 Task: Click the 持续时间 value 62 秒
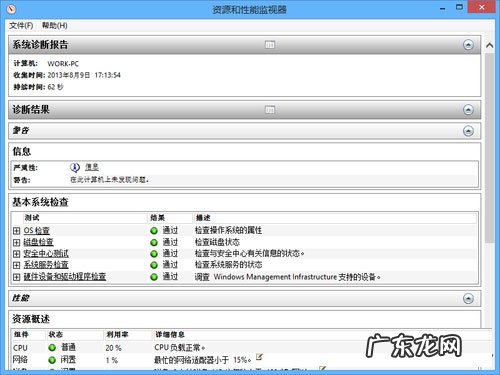(55, 87)
